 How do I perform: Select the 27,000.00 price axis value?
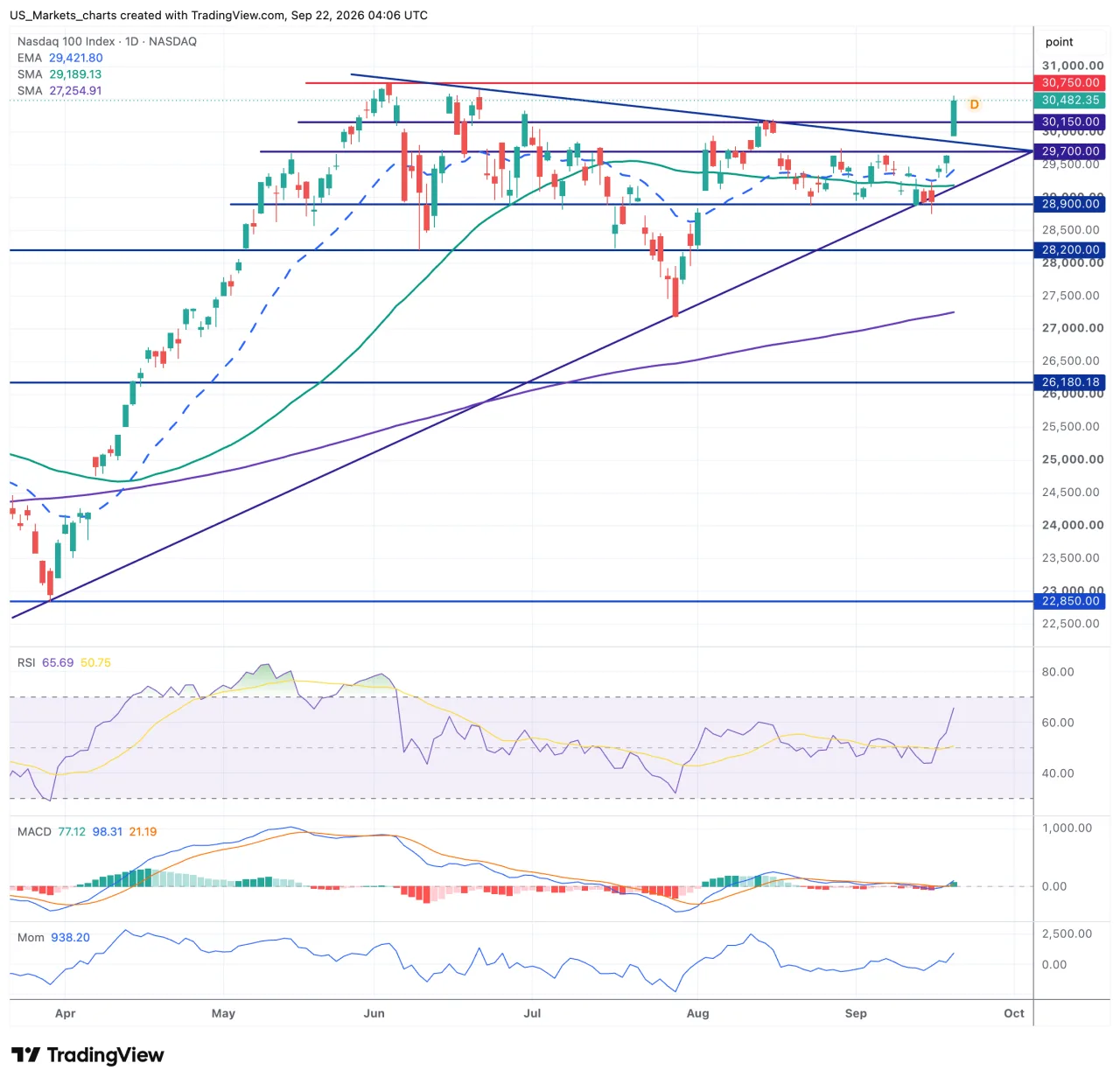pos(1073,328)
